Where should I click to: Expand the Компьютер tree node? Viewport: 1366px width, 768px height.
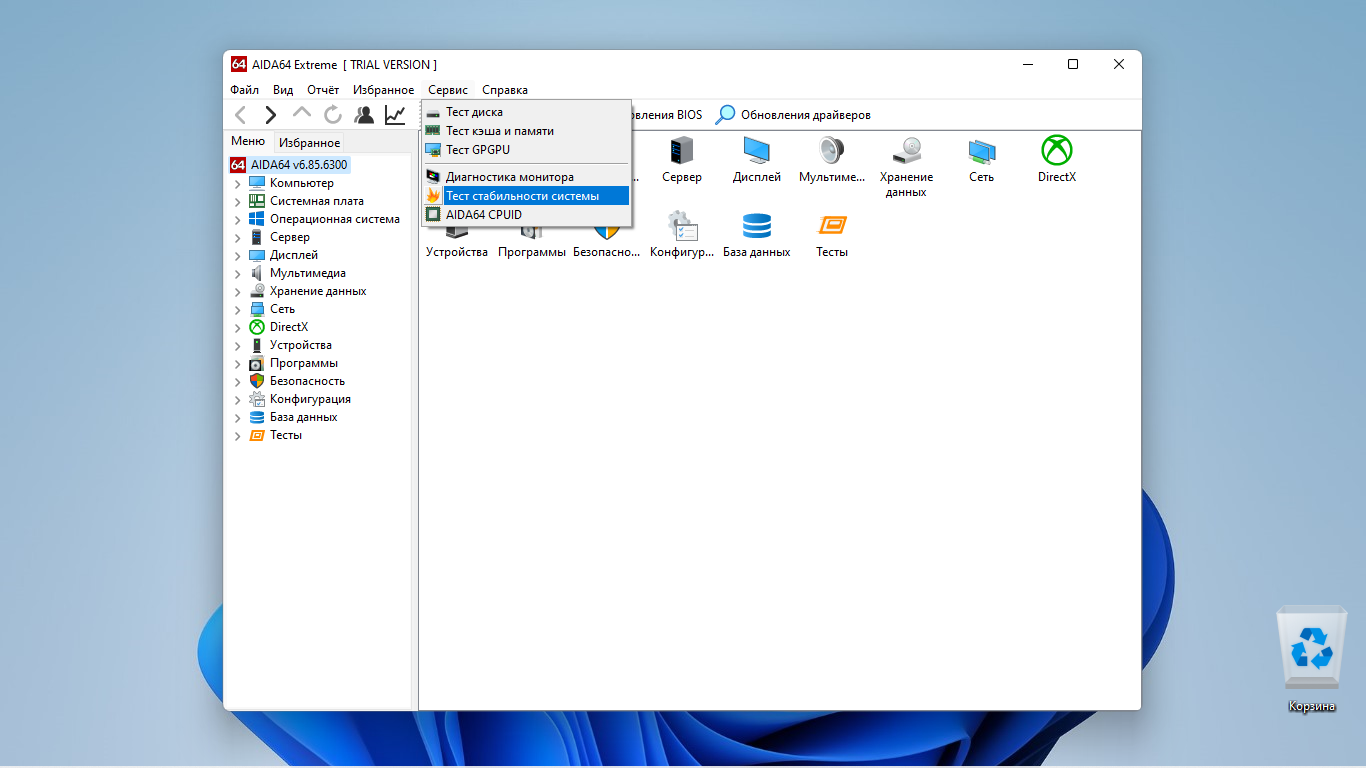tap(238, 183)
